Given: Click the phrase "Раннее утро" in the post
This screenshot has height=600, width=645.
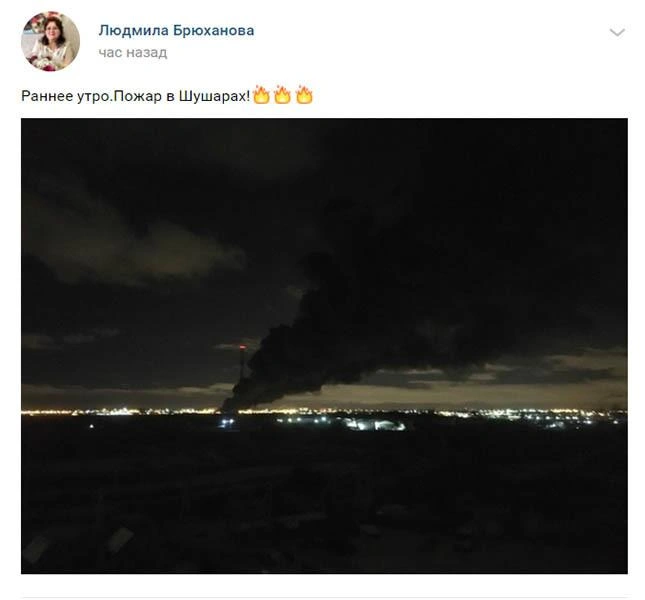Looking at the screenshot, I should [x=66, y=96].
